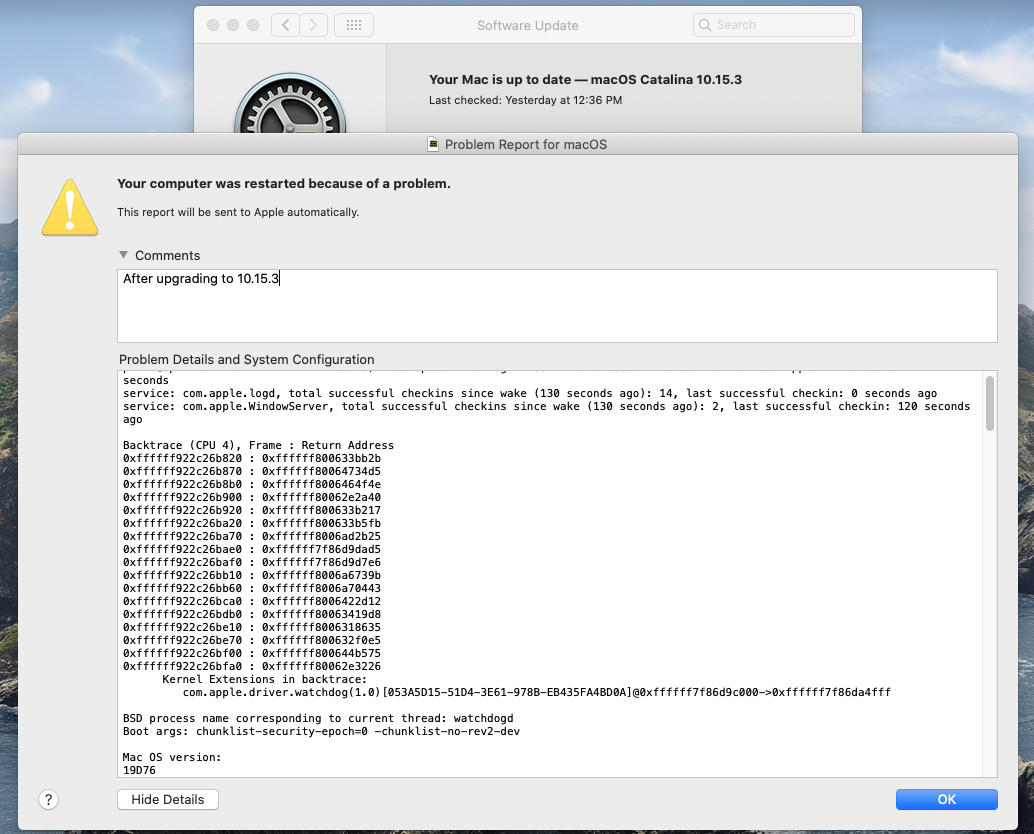The height and width of the screenshot is (834, 1034).
Task: Click the '19D76' build number text
Action: [139, 771]
